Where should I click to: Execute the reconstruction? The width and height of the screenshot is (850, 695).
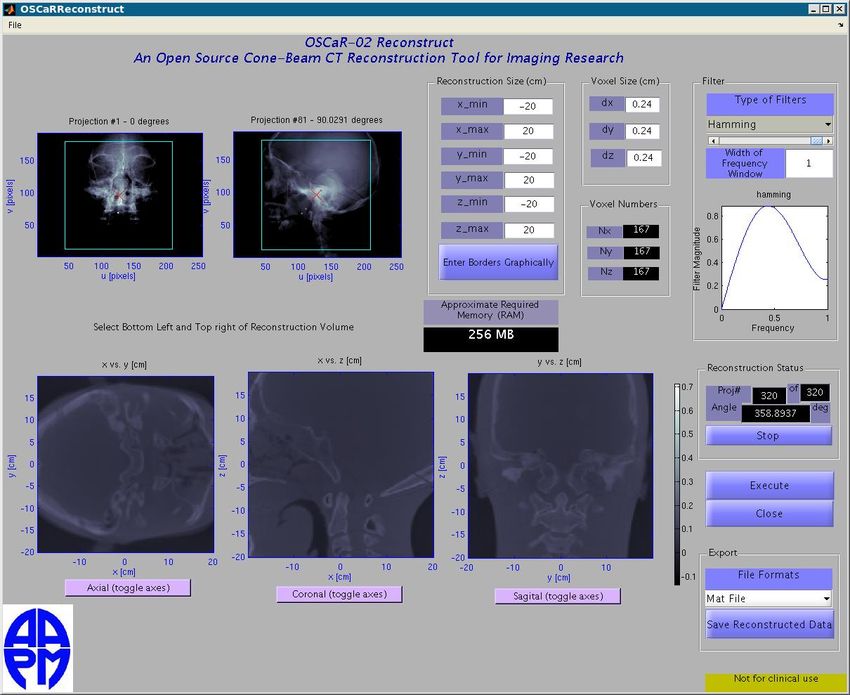click(x=769, y=485)
